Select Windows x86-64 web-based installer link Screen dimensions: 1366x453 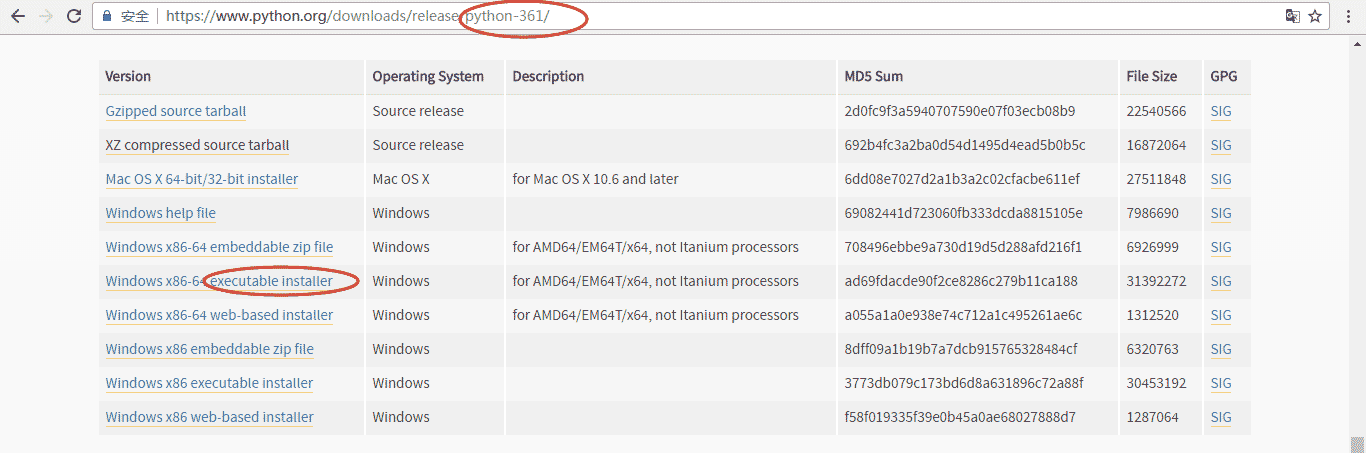click(x=219, y=315)
